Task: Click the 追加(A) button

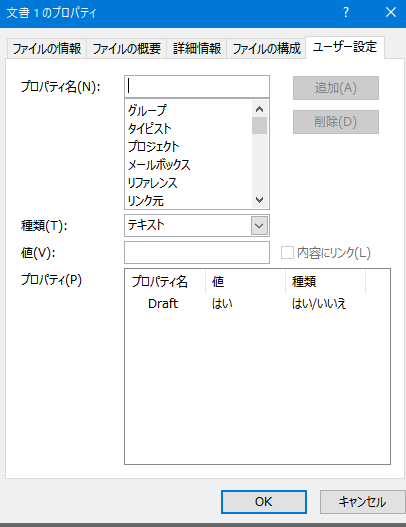Action: point(336,88)
